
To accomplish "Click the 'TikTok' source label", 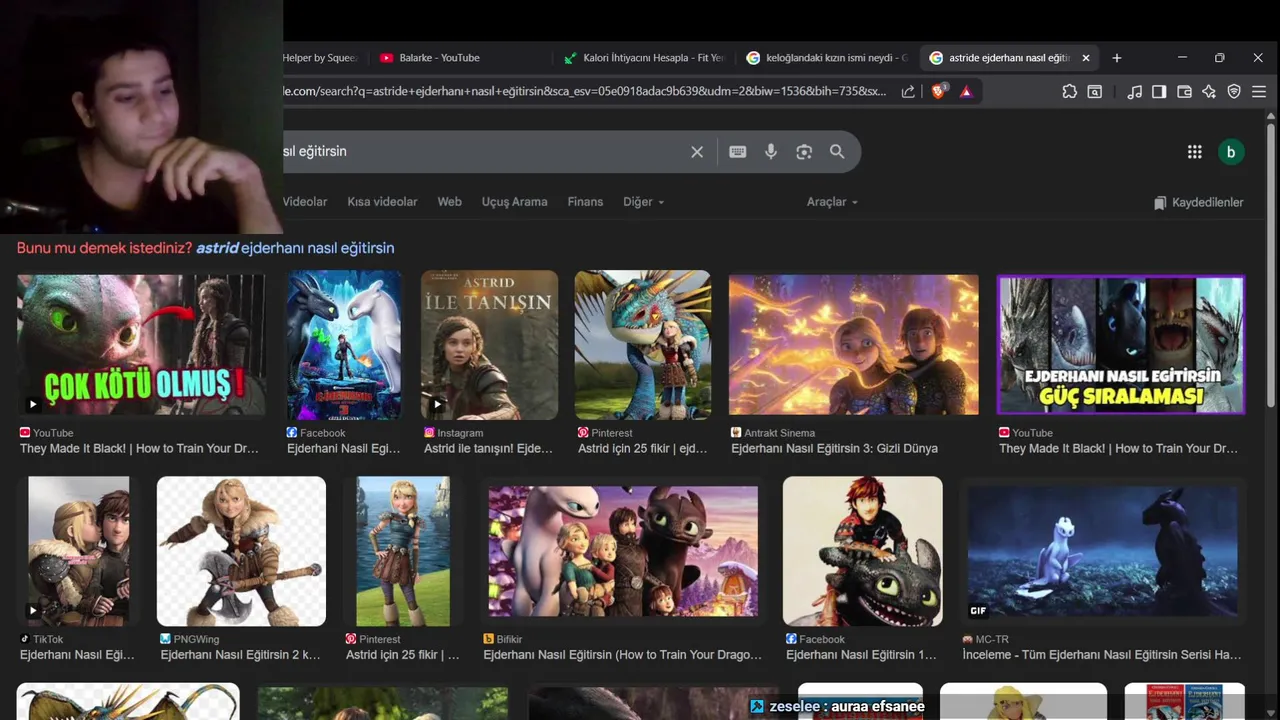I will tap(48, 639).
